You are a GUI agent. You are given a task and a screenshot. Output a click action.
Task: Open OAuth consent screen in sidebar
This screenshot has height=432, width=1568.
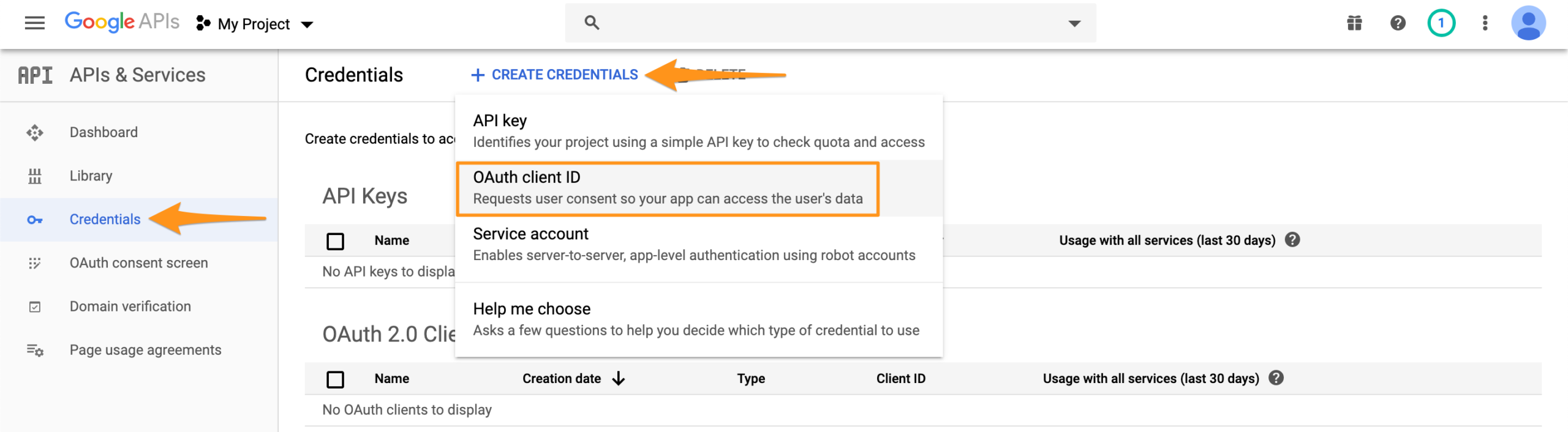pyautogui.click(x=138, y=263)
